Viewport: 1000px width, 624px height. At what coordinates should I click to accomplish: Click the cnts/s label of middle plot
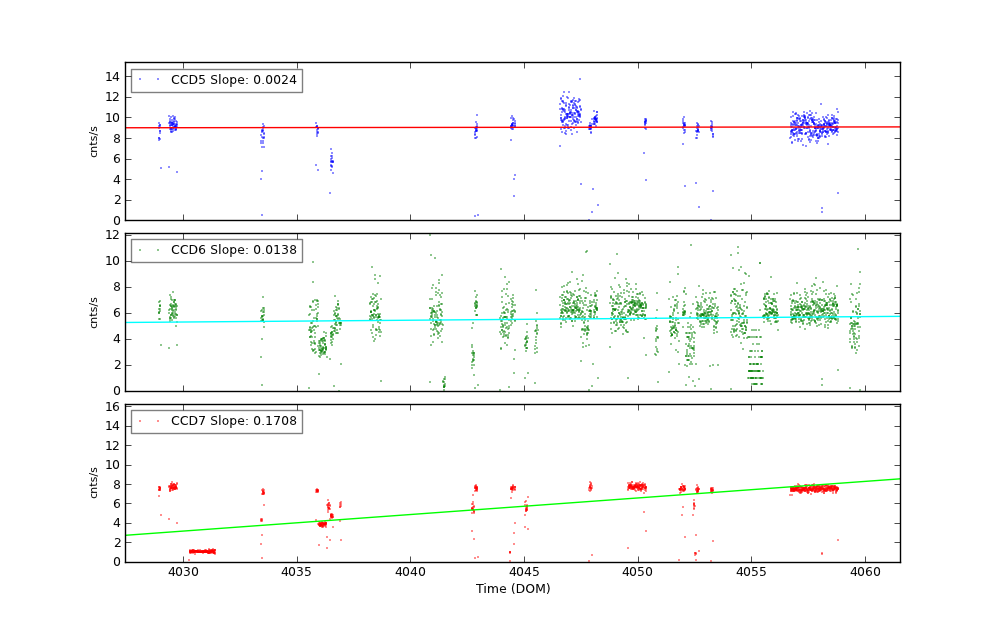coord(94,312)
